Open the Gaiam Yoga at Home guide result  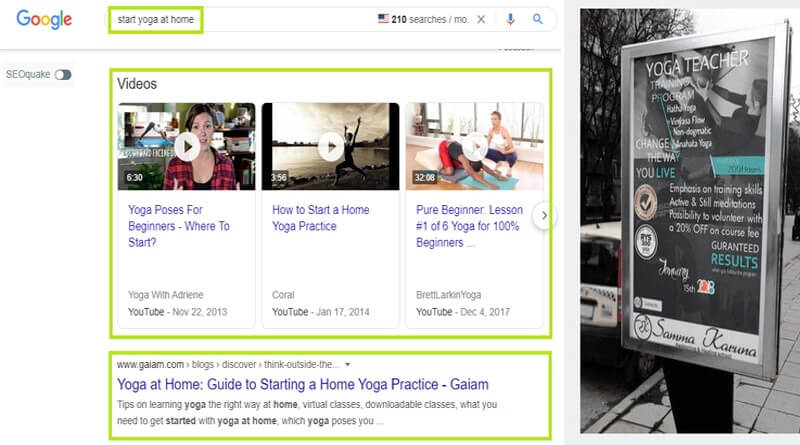[302, 384]
